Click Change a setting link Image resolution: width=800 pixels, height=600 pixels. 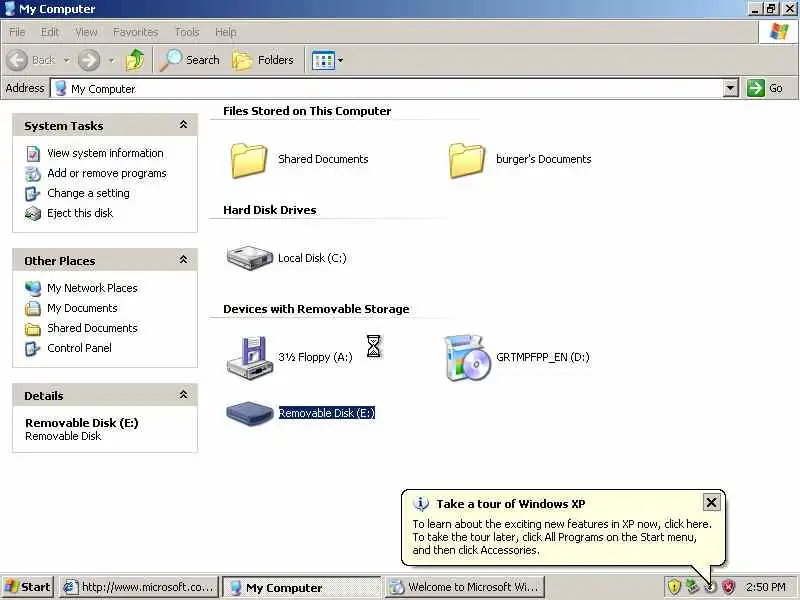[x=88, y=193]
